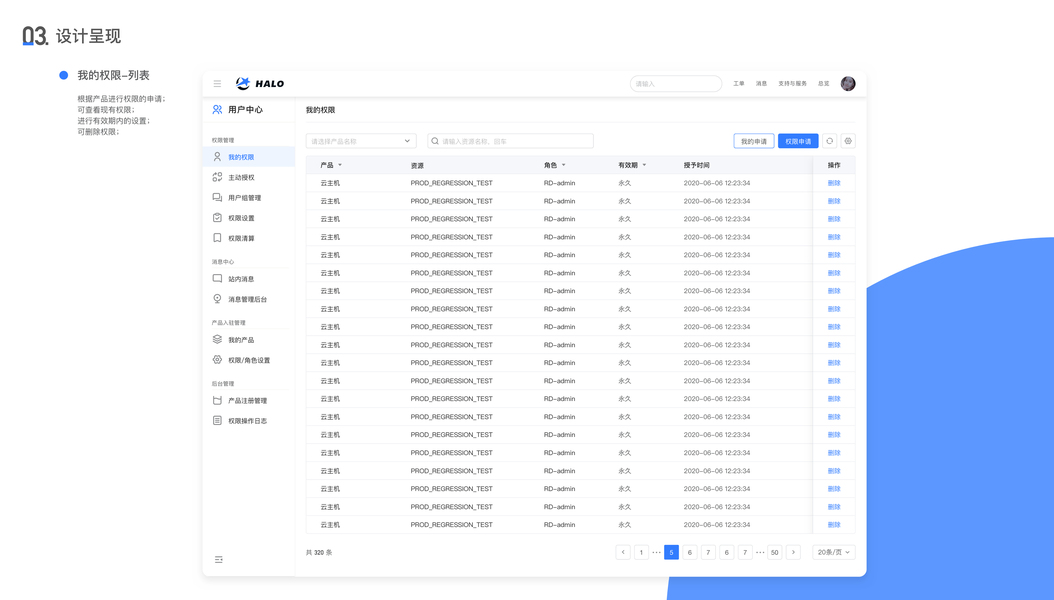Open 消息管理后台 via its sidebar icon
Screen dimensions: 1054x600
(217, 299)
